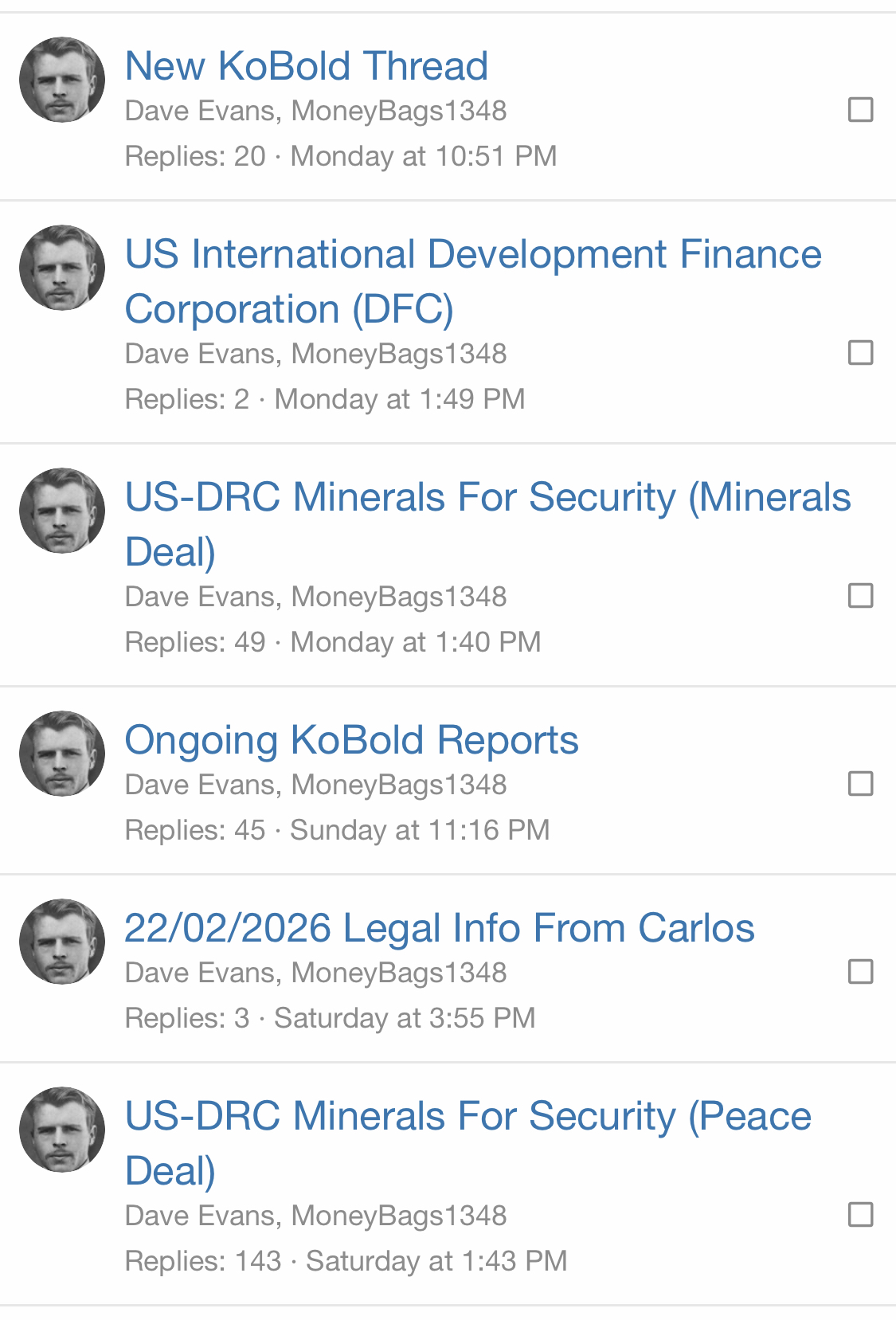This screenshot has height=1320, width=896.
Task: Select checkbox for Ongoing KoBold Reports
Action: pos(860,784)
